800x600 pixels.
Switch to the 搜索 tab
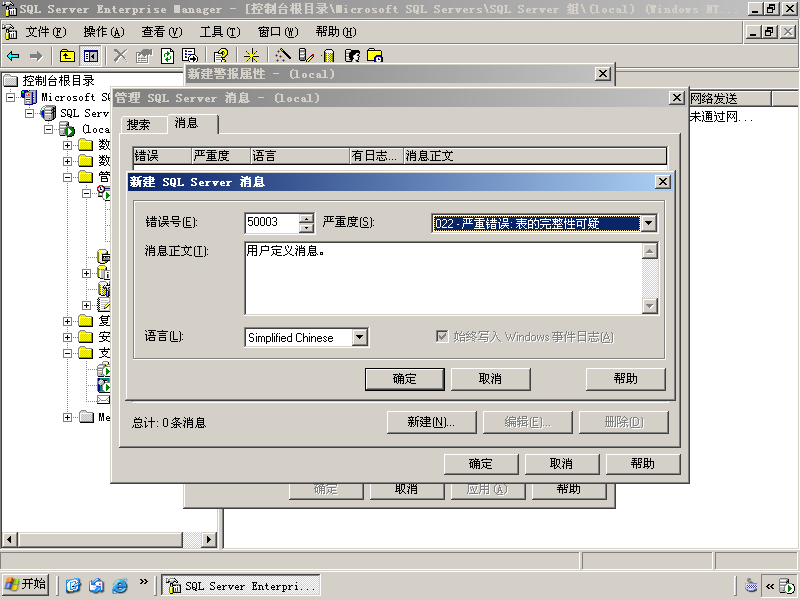tap(143, 124)
